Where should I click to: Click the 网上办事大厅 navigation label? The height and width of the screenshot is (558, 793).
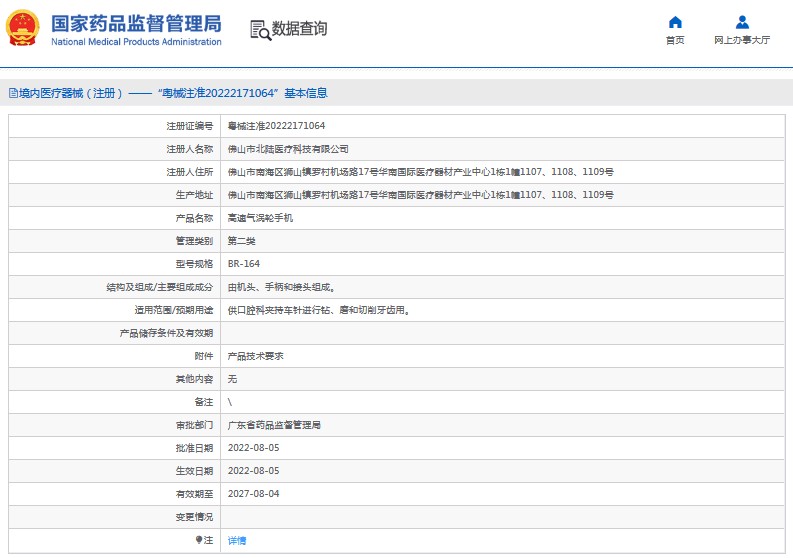click(x=742, y=41)
